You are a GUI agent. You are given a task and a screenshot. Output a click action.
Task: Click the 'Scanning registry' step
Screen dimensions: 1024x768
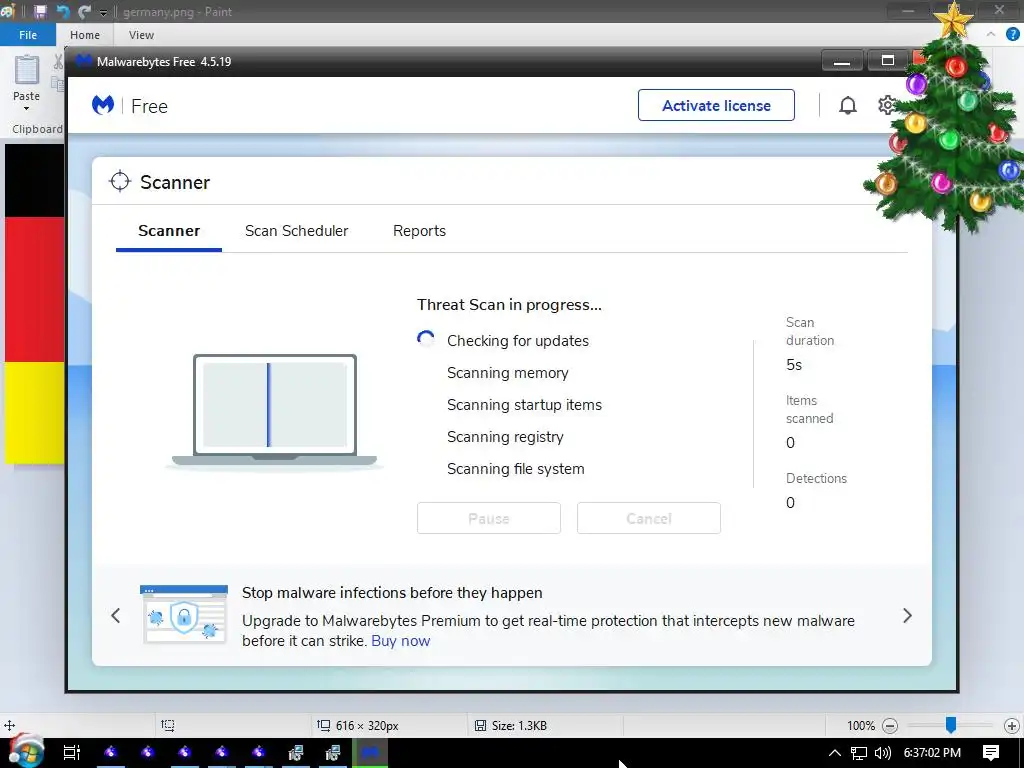pyautogui.click(x=505, y=437)
